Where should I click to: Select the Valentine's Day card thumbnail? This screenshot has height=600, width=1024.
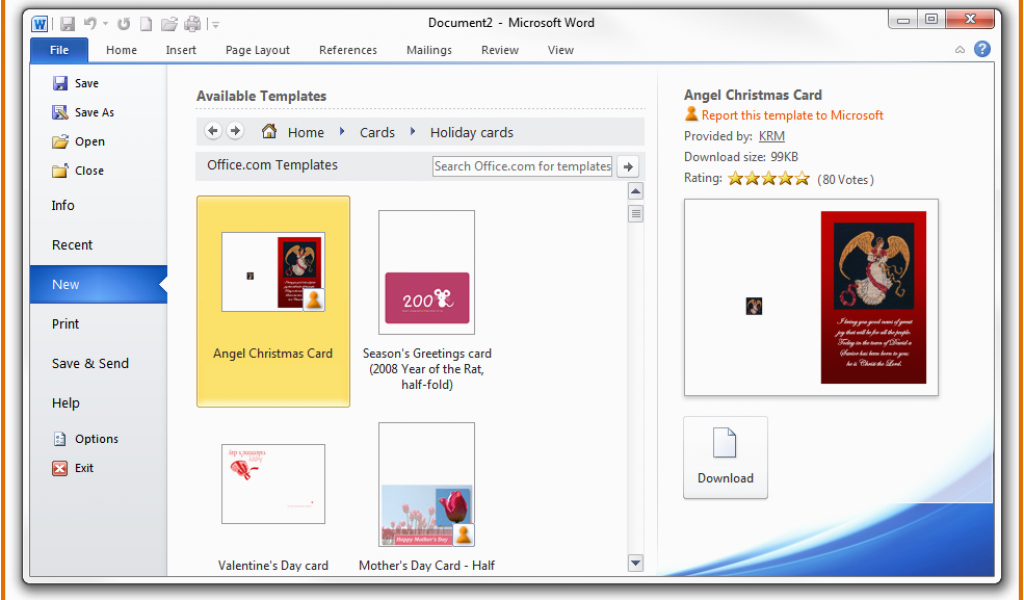coord(273,484)
